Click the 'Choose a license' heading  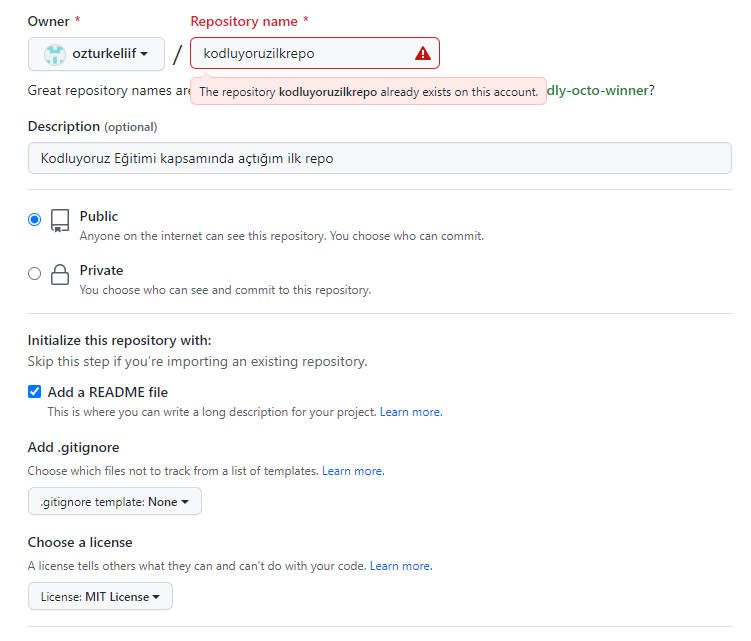click(x=80, y=542)
